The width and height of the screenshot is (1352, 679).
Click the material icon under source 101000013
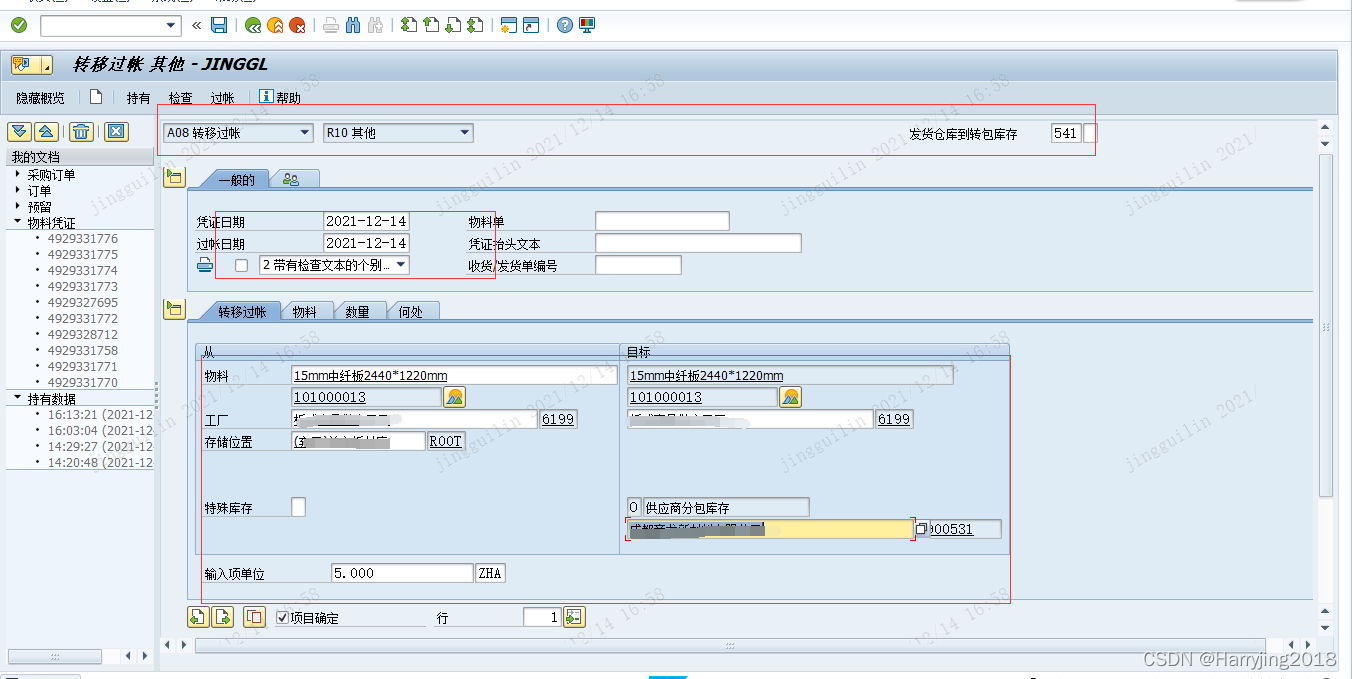pyautogui.click(x=454, y=397)
